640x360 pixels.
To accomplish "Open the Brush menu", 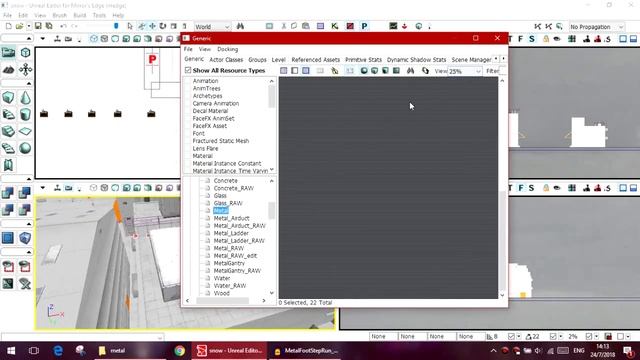I will tap(60, 15).
